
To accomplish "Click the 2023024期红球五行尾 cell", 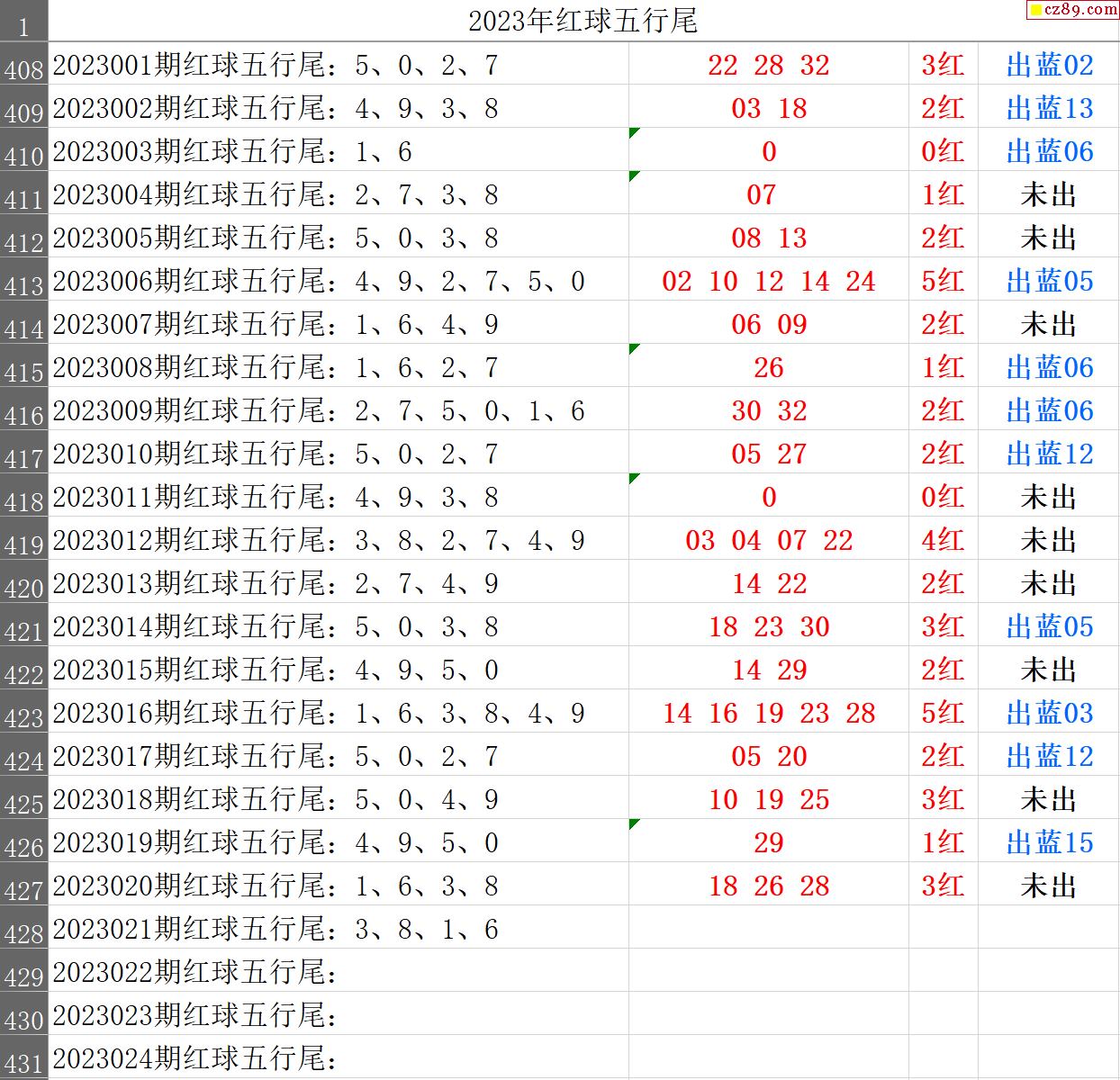I will point(339,1057).
